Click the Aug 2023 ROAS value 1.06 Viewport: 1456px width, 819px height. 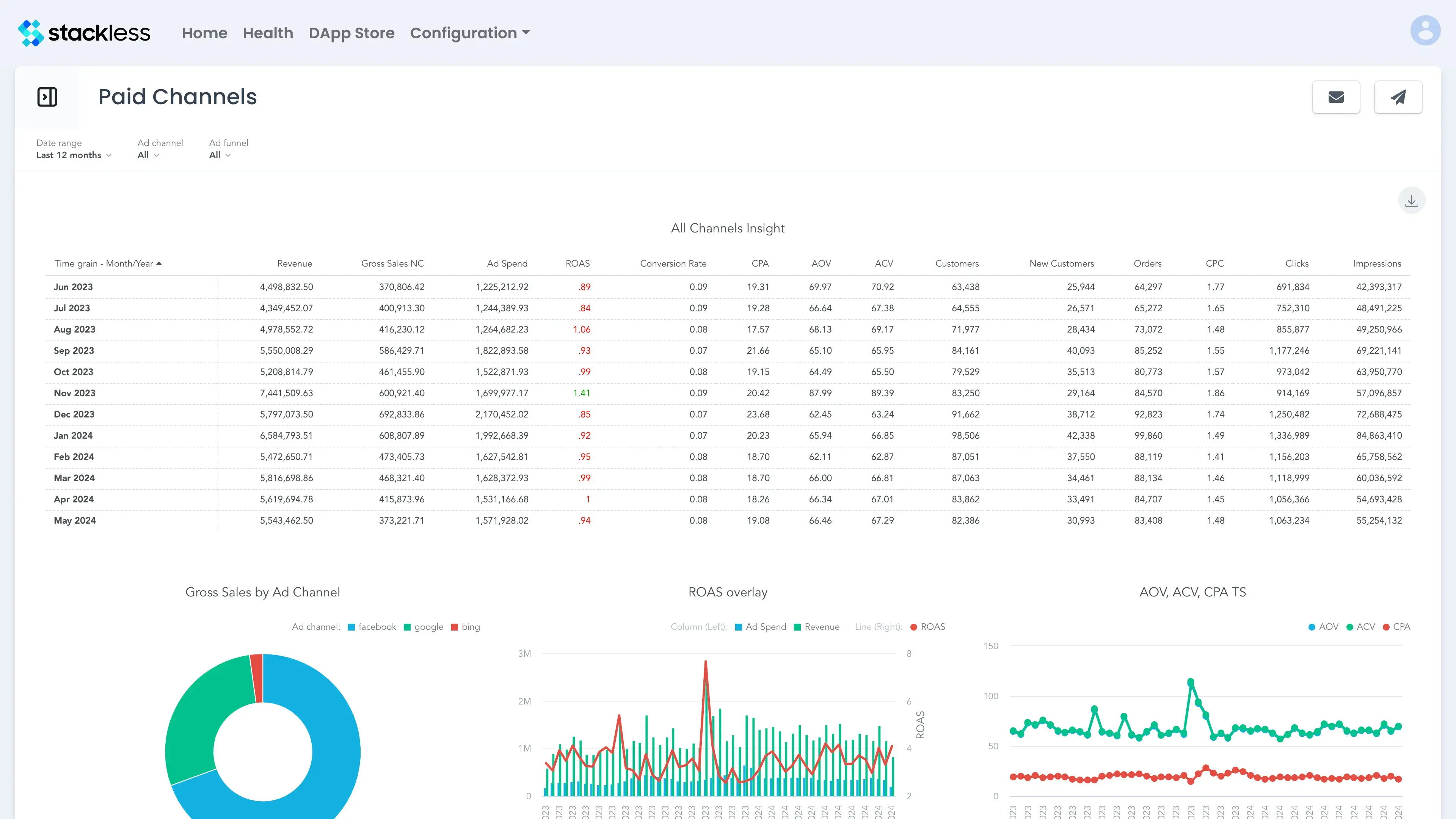(582, 329)
